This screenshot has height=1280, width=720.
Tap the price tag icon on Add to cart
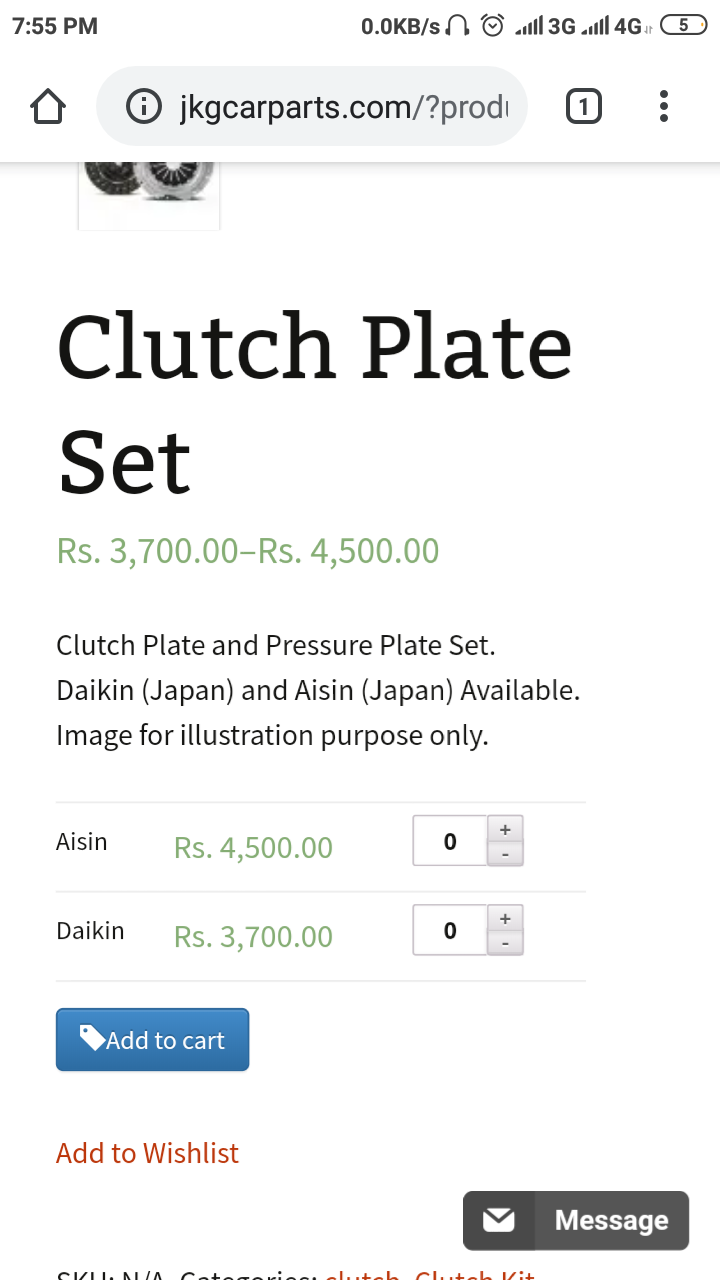(92, 1037)
